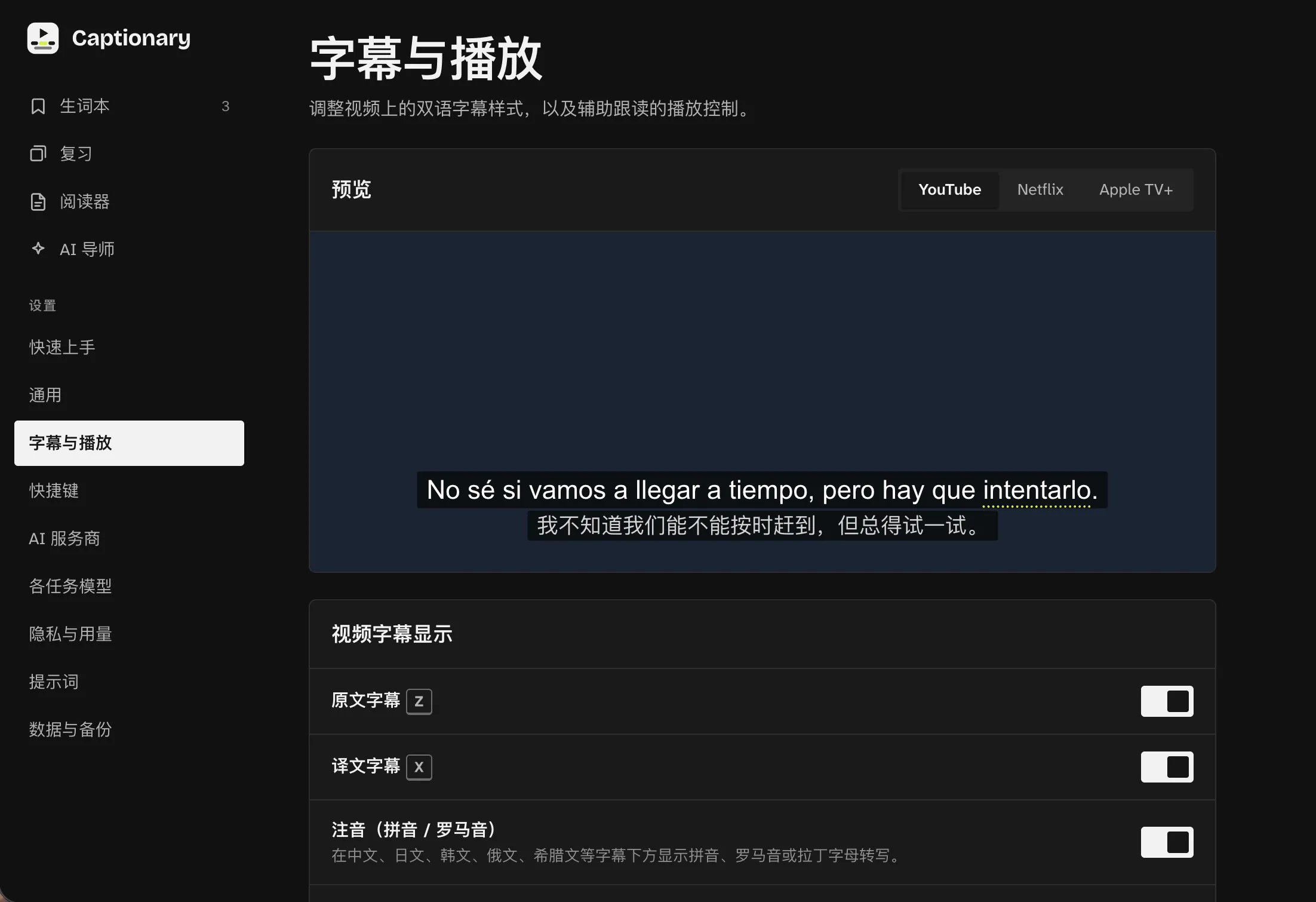This screenshot has width=1316, height=902.
Task: Open 快速上手 settings page
Action: tap(129, 348)
